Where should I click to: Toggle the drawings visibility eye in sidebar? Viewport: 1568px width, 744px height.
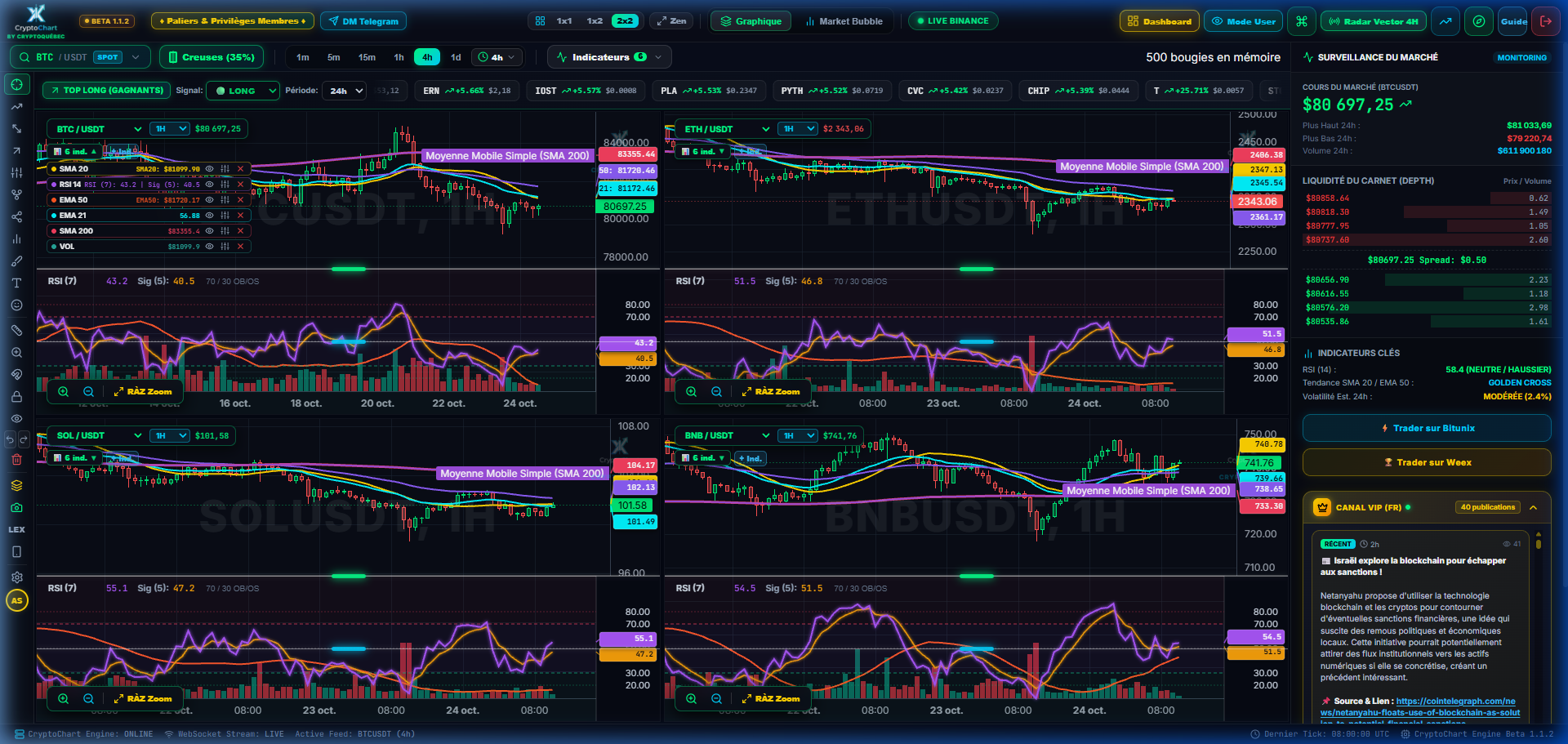pyautogui.click(x=16, y=418)
